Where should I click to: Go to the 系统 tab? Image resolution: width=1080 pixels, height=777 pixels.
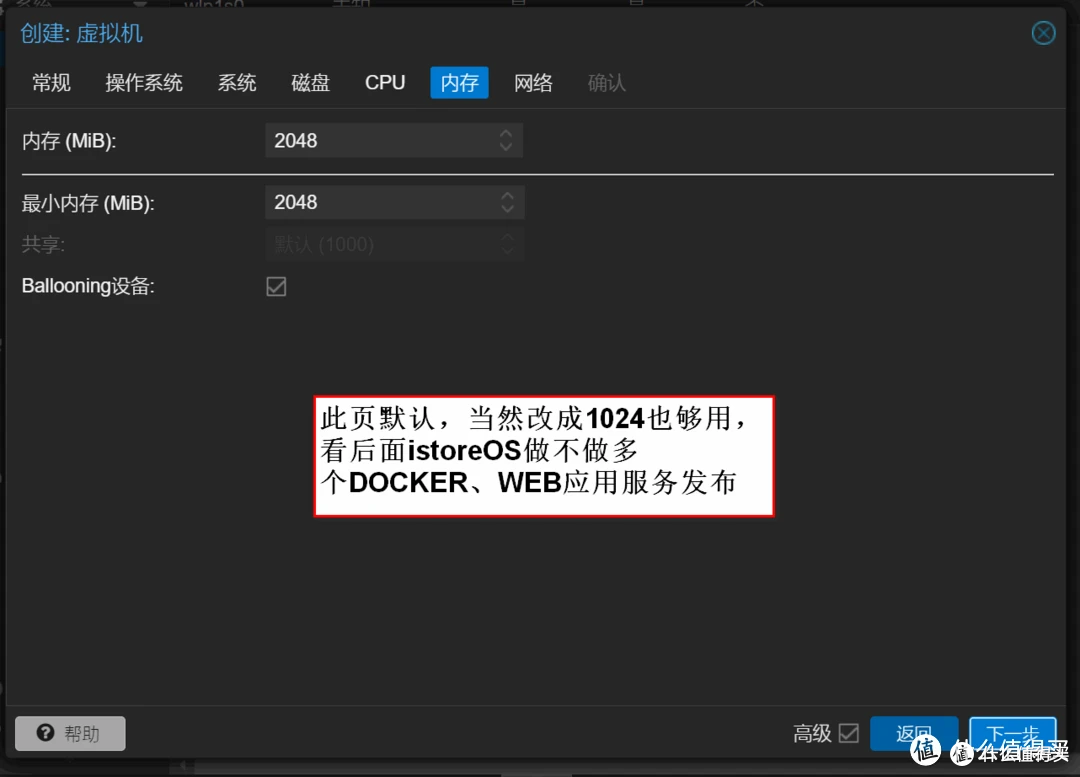coord(237,83)
